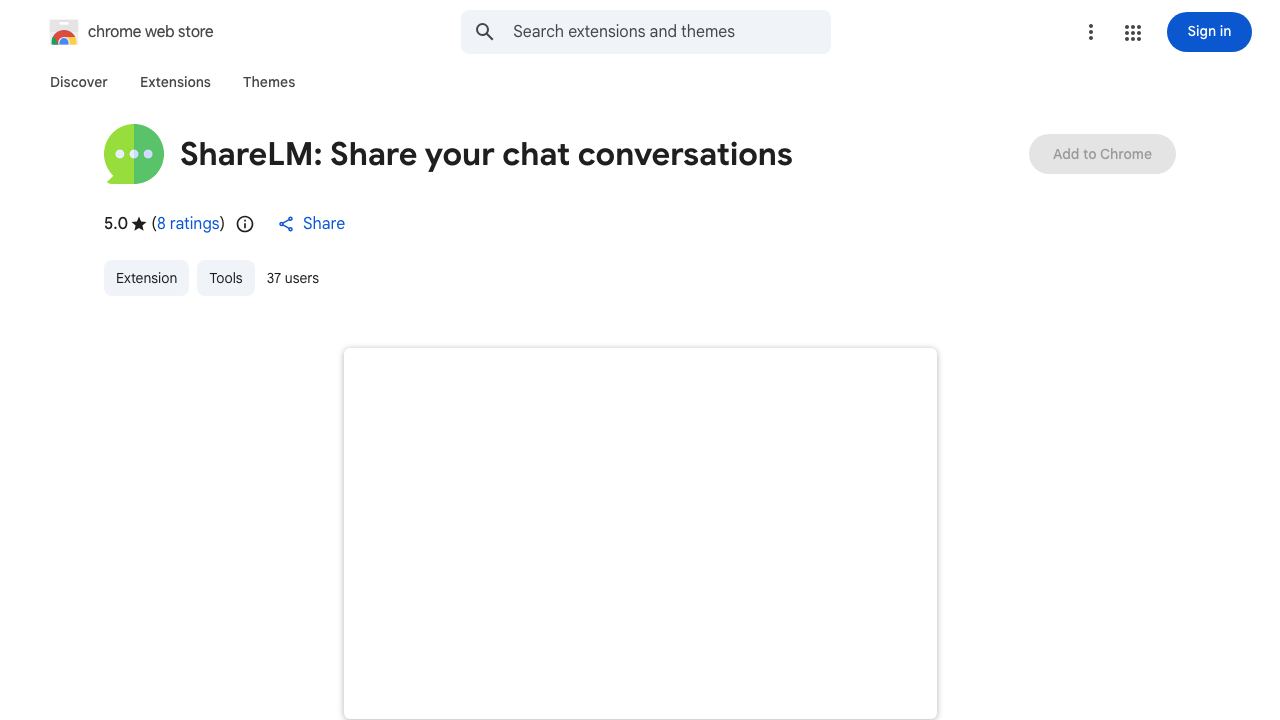1280x720 pixels.
Task: Click the ShareLM extension title heading
Action: [486, 154]
